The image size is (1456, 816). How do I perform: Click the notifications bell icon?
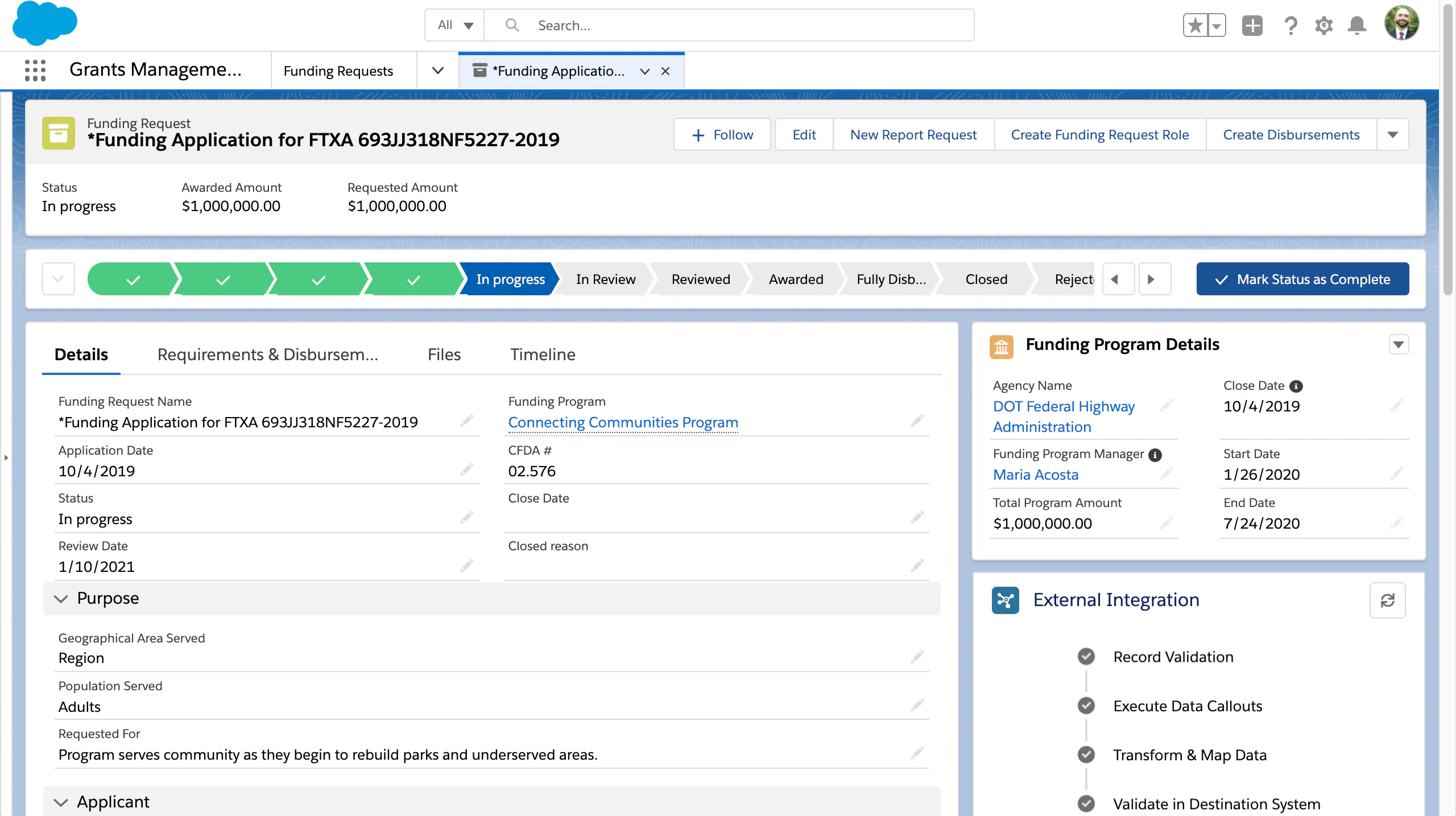click(1357, 26)
